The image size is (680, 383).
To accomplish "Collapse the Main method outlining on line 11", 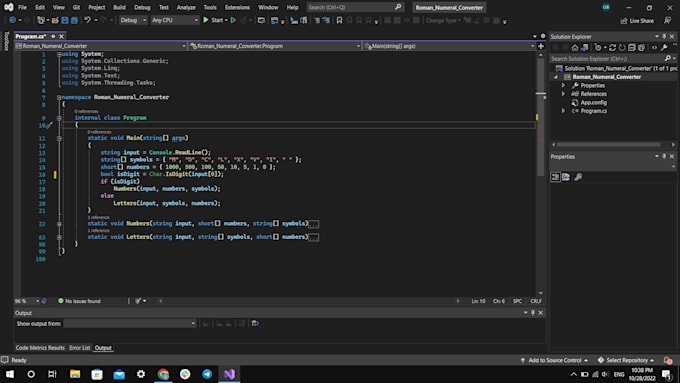I will [59, 138].
